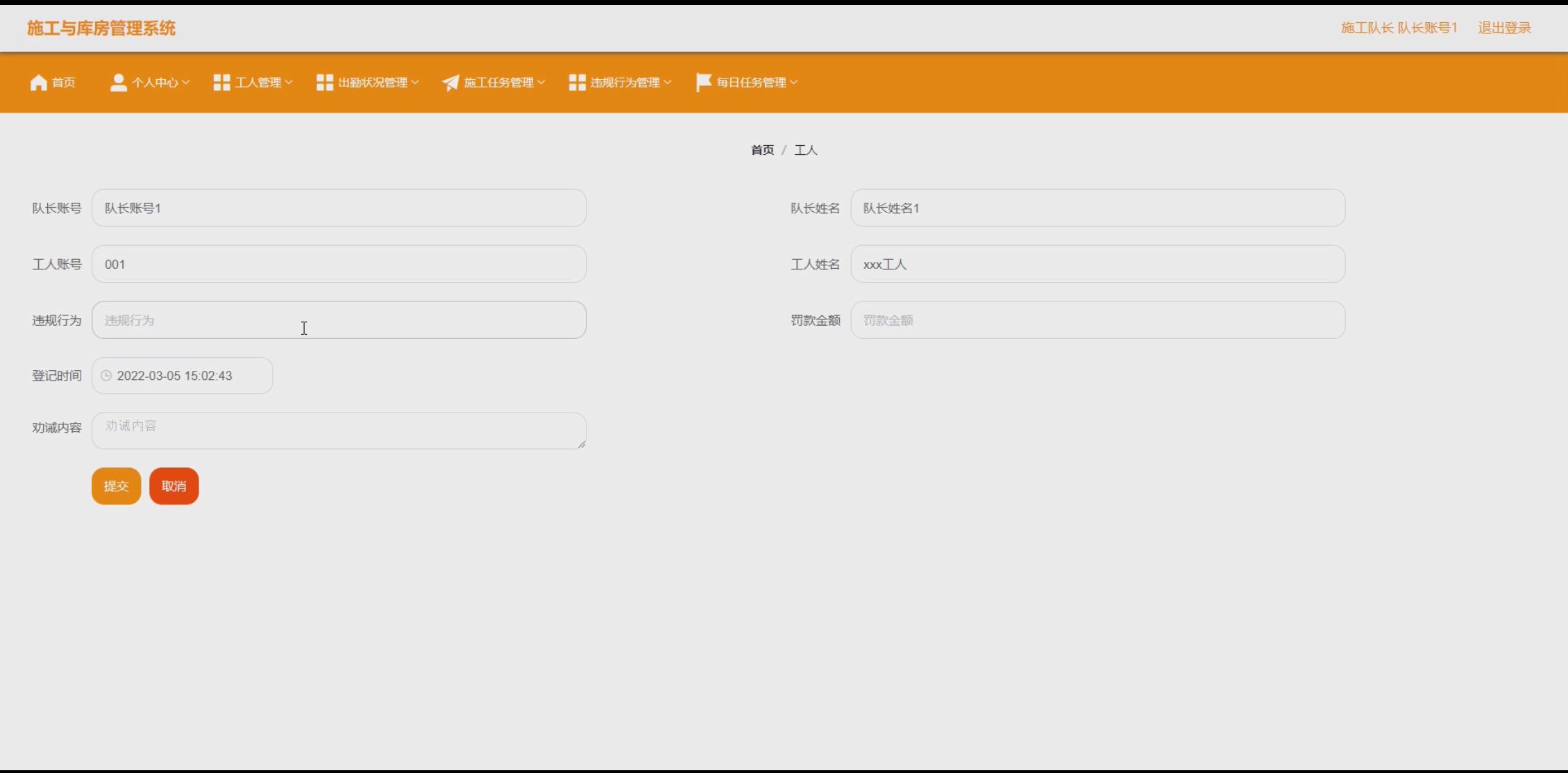This screenshot has width=1568, height=773.
Task: Focus the 罚款金额 input field
Action: pos(1097,320)
